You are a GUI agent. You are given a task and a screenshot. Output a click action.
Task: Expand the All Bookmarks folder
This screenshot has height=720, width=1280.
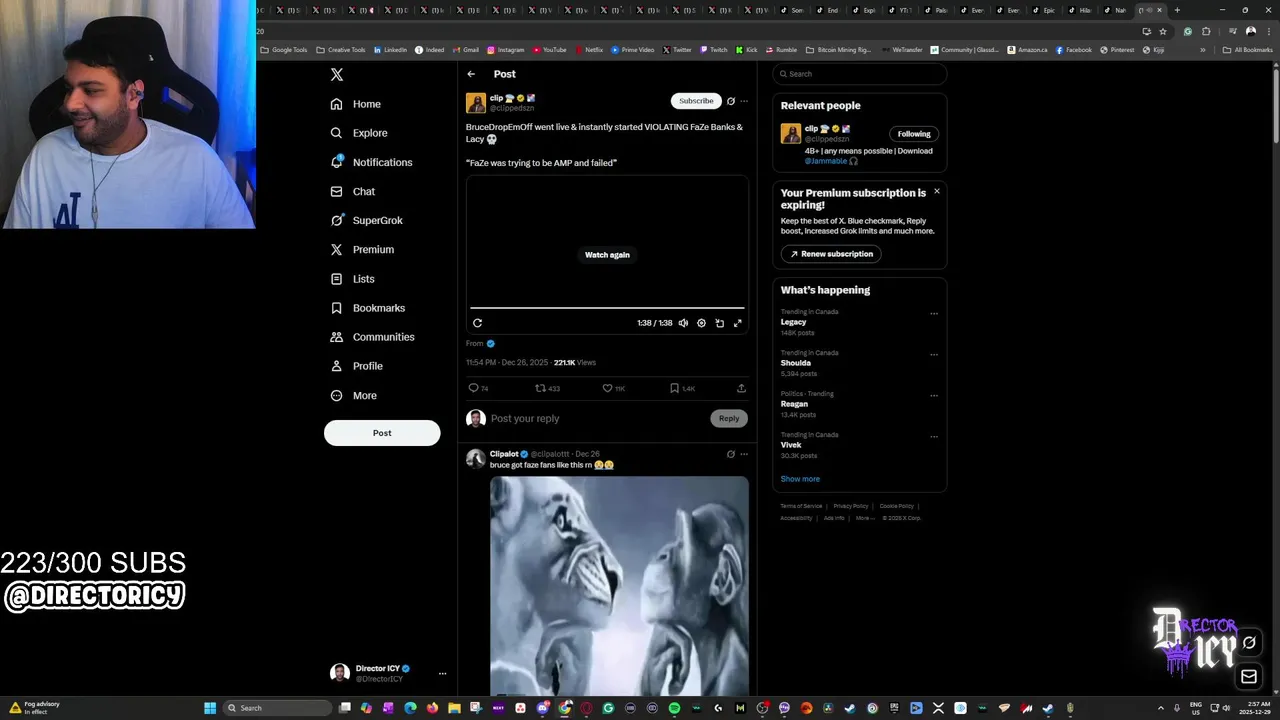[x=1247, y=50]
